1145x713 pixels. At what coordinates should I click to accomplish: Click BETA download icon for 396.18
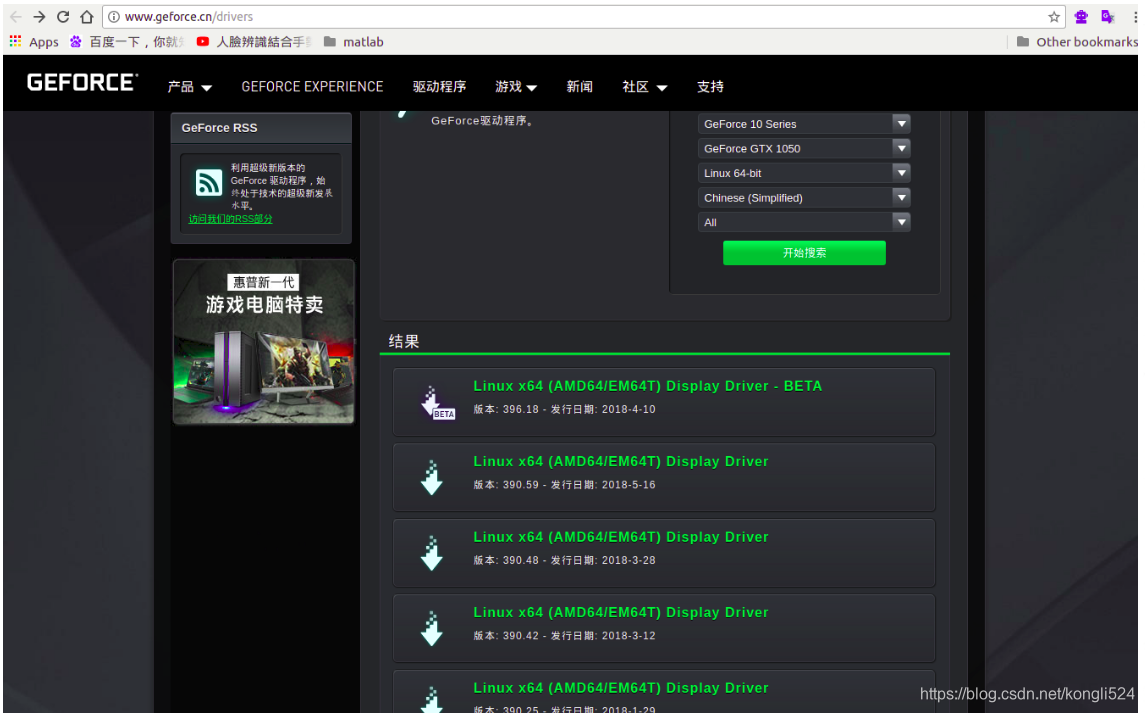click(437, 403)
